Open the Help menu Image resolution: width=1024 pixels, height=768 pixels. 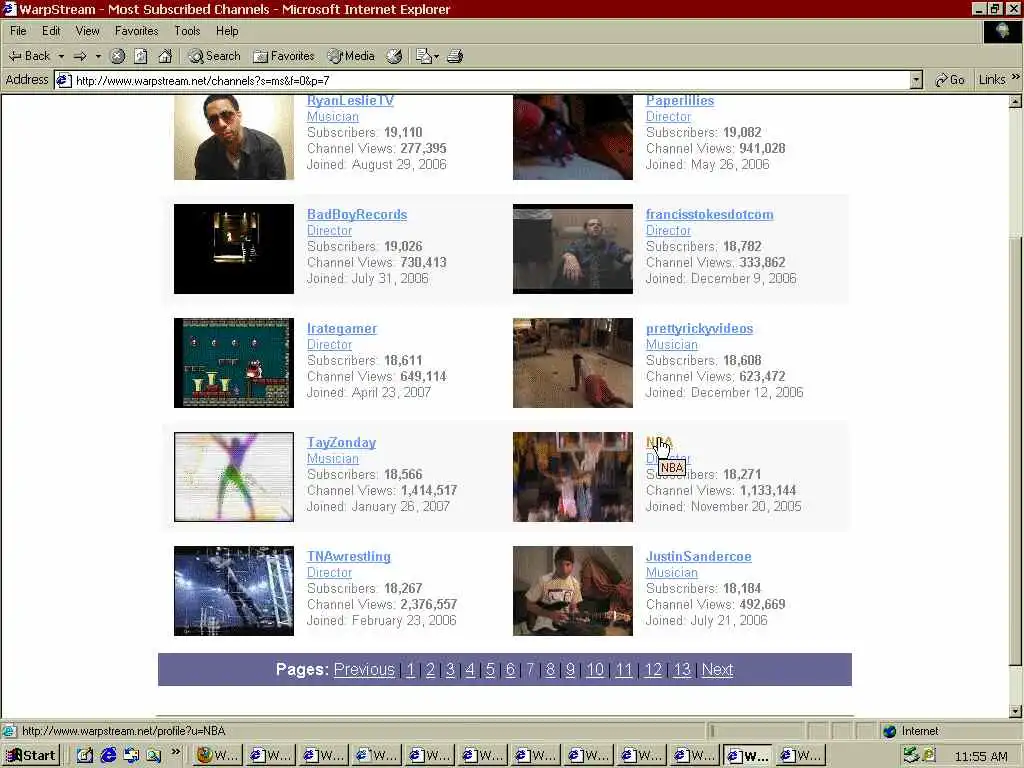click(x=227, y=31)
